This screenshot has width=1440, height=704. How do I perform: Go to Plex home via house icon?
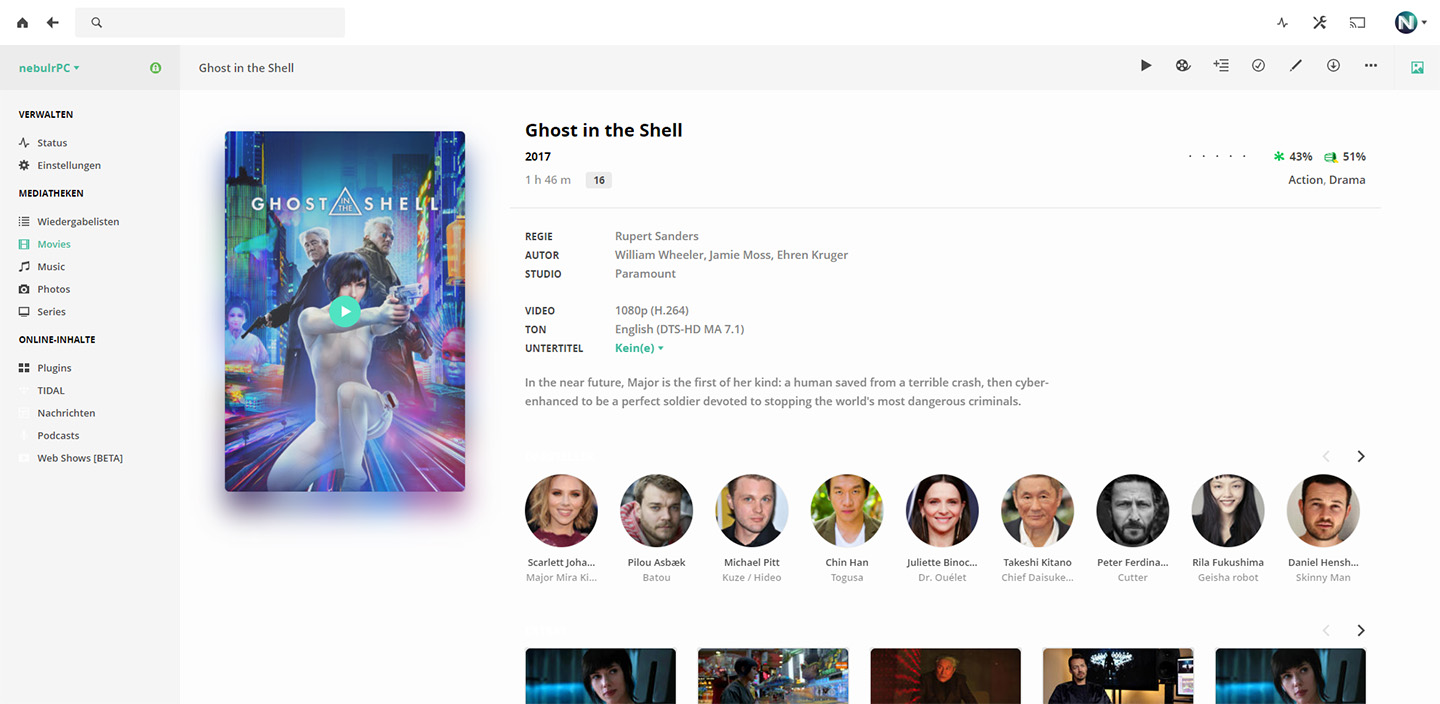click(23, 22)
